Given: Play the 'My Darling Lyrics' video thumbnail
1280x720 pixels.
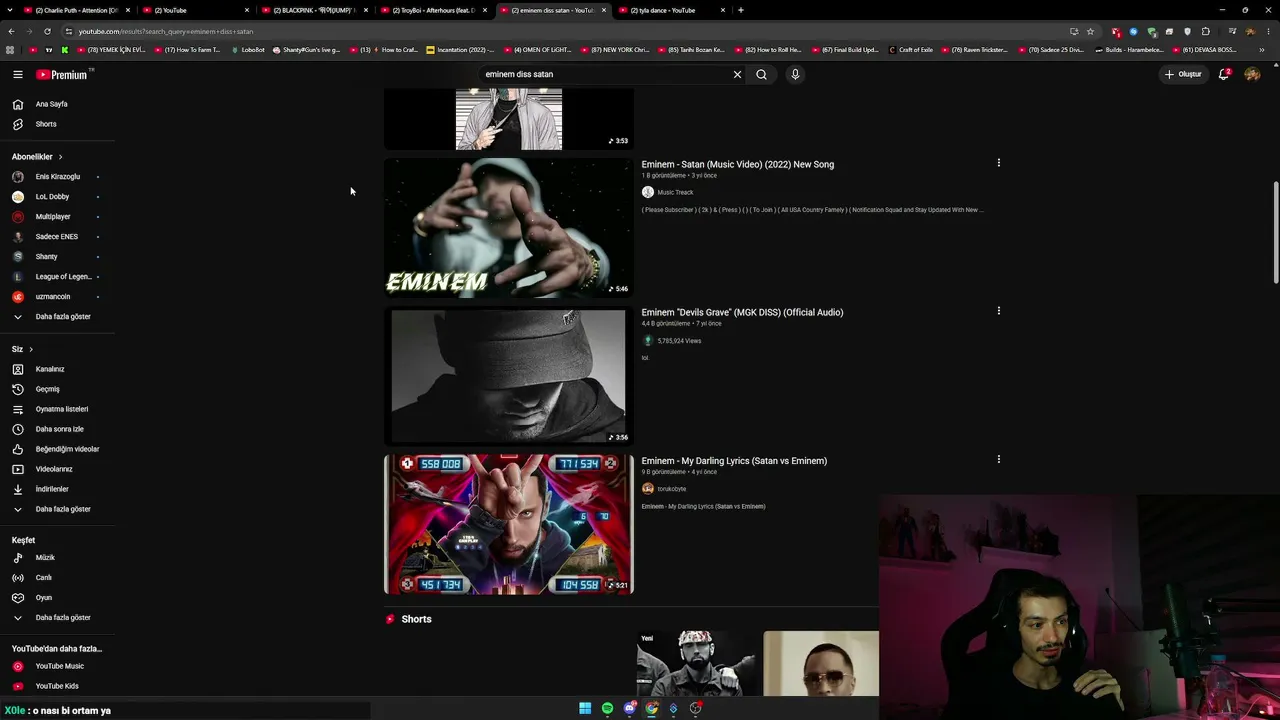Looking at the screenshot, I should coord(509,524).
